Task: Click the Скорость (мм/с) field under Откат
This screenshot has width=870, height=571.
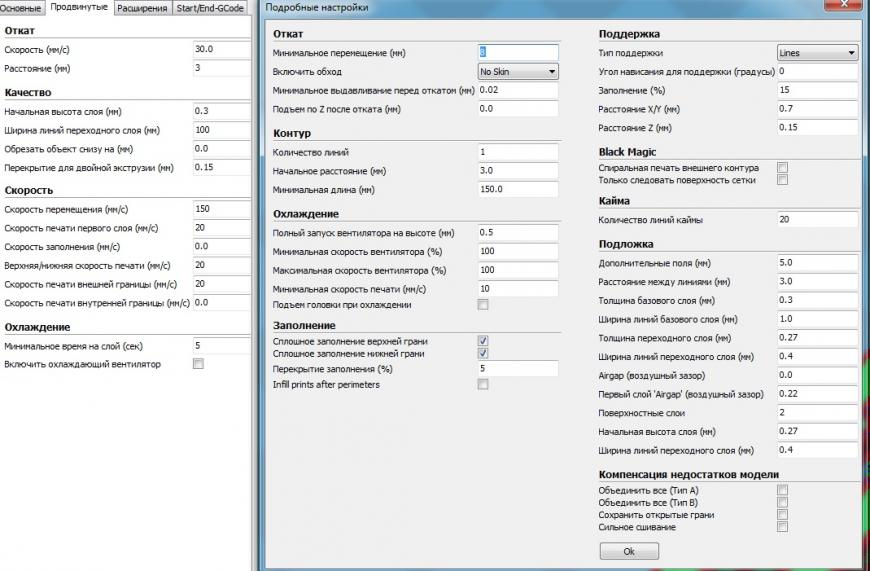Action: point(222,49)
